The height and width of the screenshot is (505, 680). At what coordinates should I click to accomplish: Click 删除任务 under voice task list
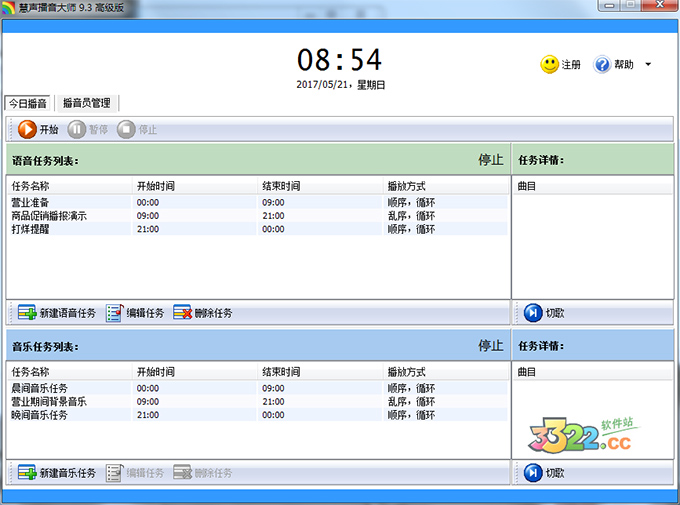tap(203, 313)
